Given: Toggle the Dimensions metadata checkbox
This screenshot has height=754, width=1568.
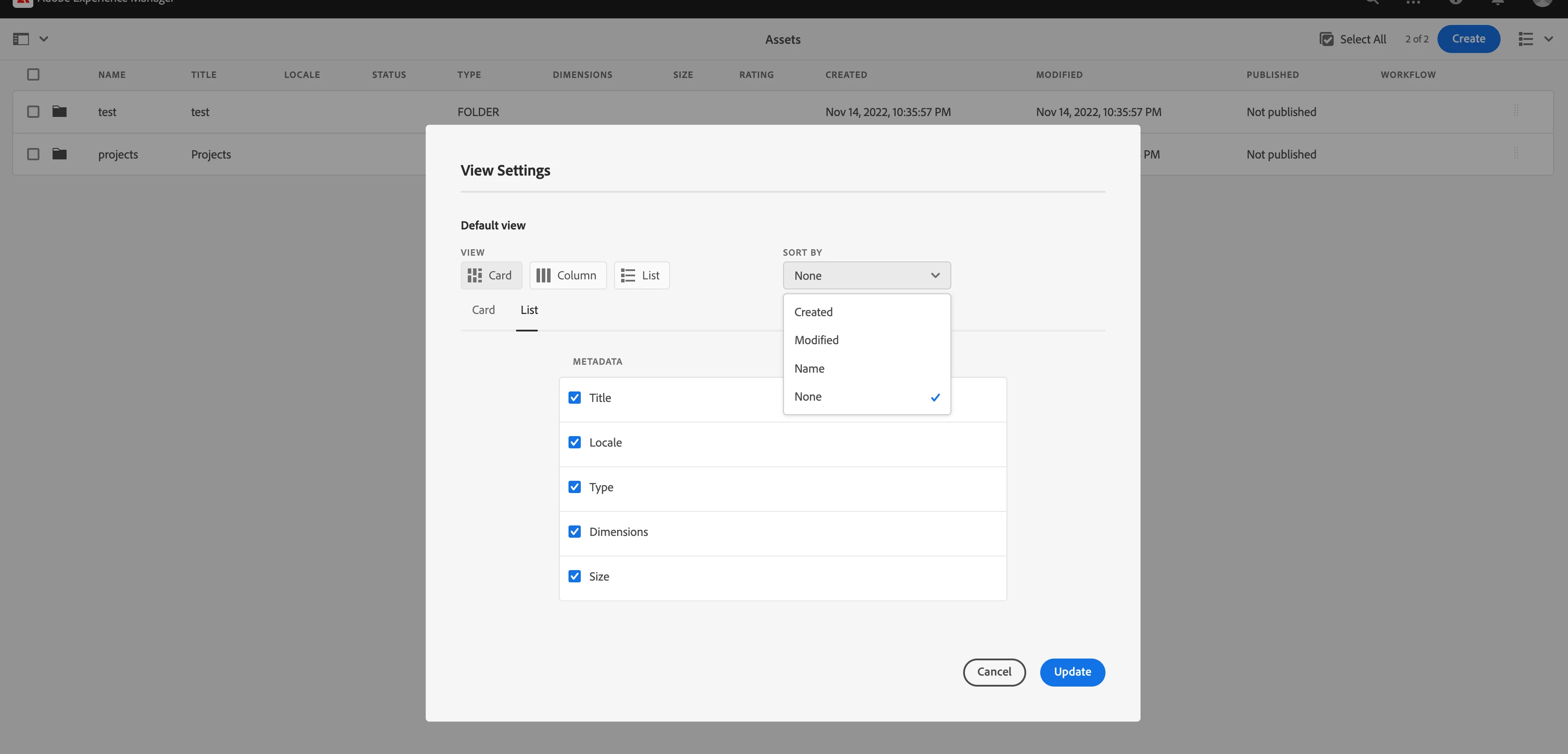Looking at the screenshot, I should (x=575, y=532).
